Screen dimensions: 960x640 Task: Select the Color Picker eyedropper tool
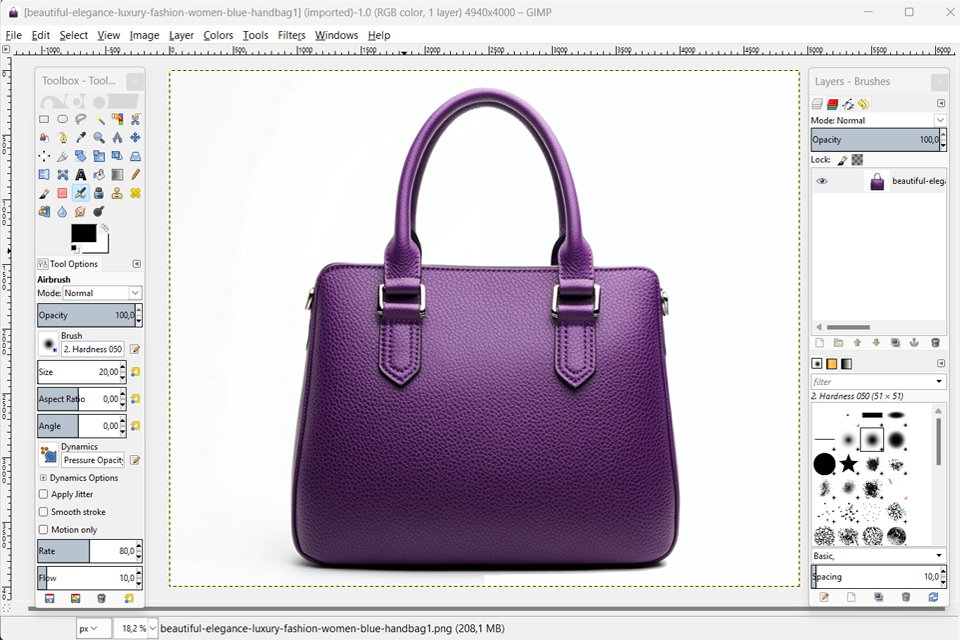[x=80, y=138]
